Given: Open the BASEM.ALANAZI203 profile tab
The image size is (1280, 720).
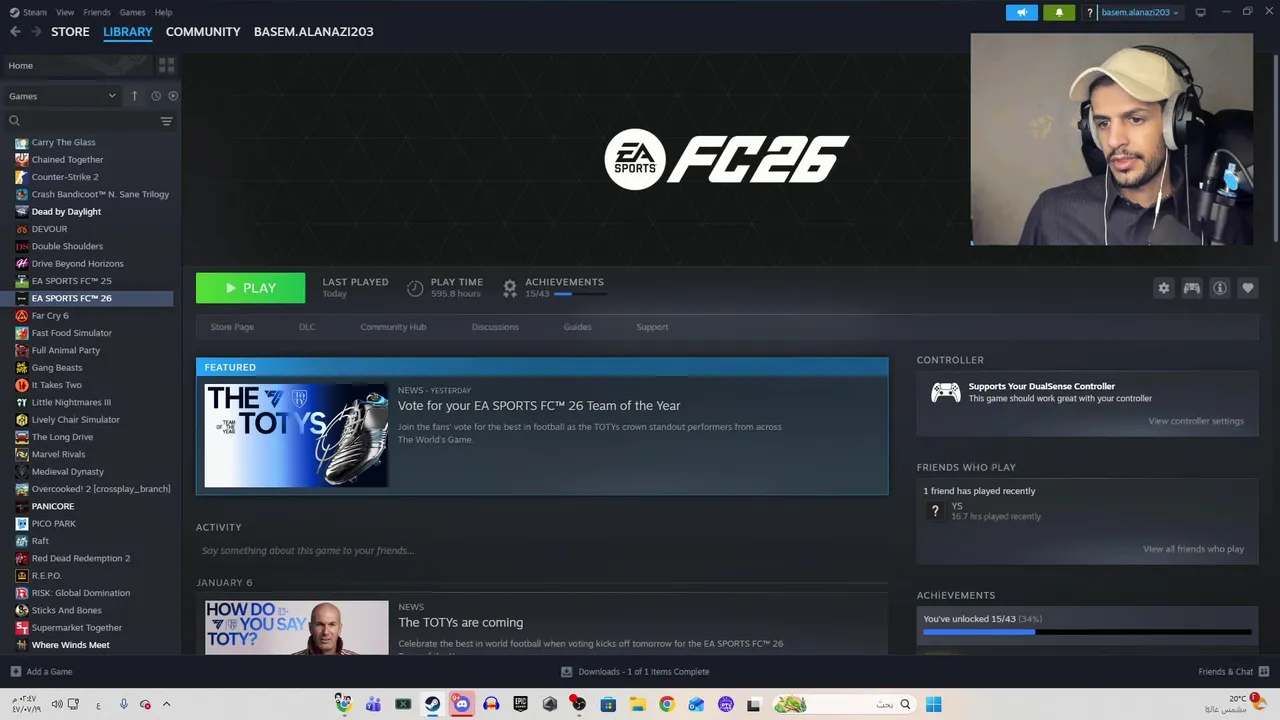Looking at the screenshot, I should point(313,32).
